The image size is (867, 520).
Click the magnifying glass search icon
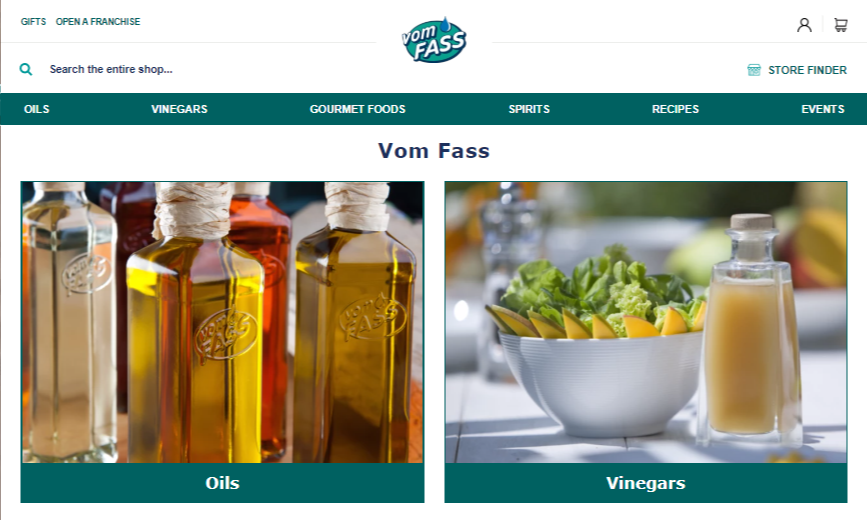tap(25, 69)
